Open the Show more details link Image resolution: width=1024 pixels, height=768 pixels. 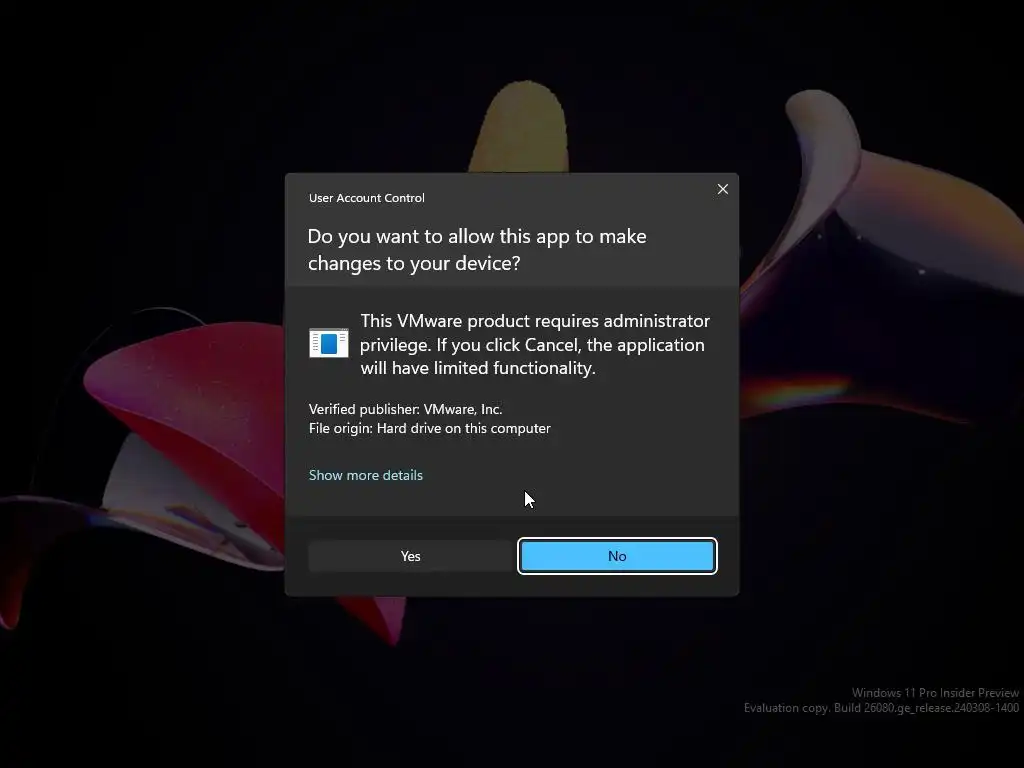pos(366,475)
